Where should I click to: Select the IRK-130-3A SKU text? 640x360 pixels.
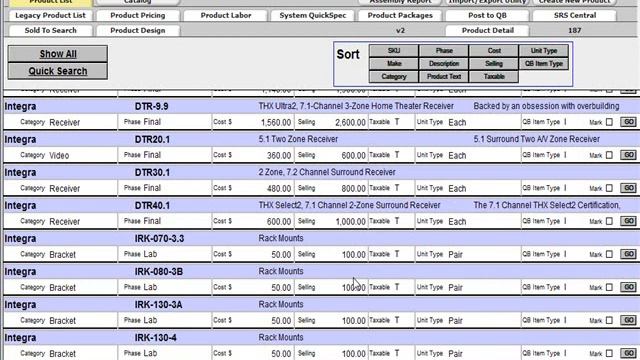click(x=158, y=305)
